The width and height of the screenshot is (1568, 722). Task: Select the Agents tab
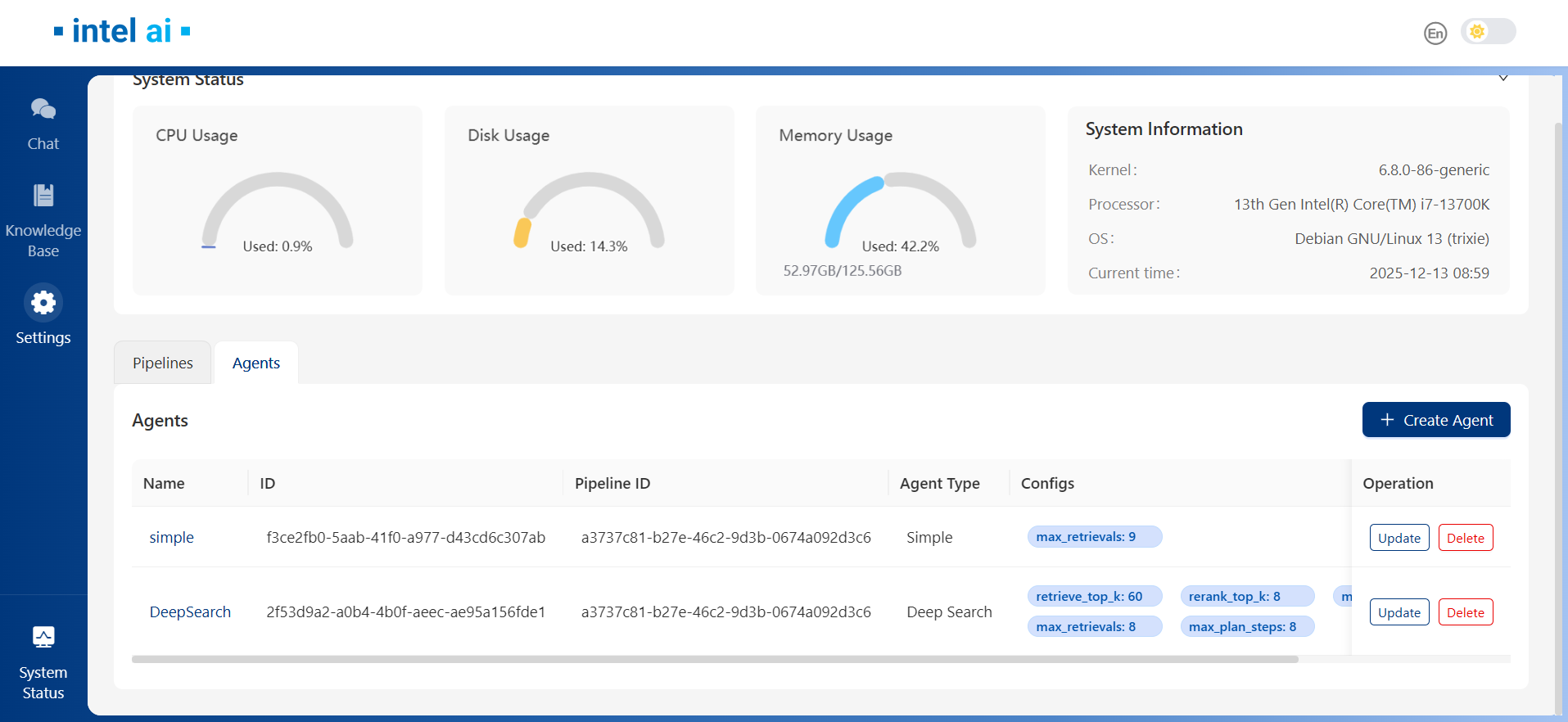(x=256, y=363)
